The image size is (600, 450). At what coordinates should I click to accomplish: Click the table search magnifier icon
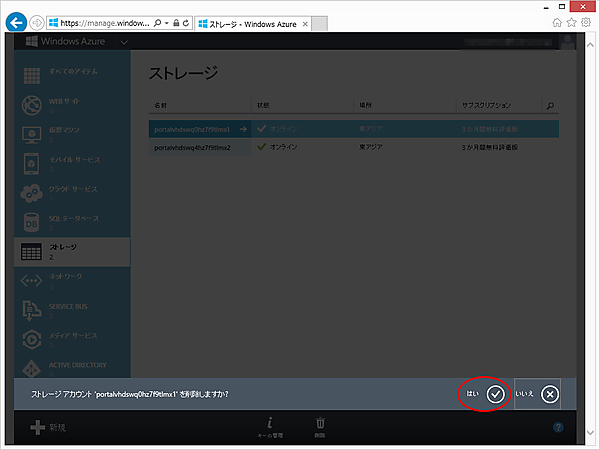[550, 106]
